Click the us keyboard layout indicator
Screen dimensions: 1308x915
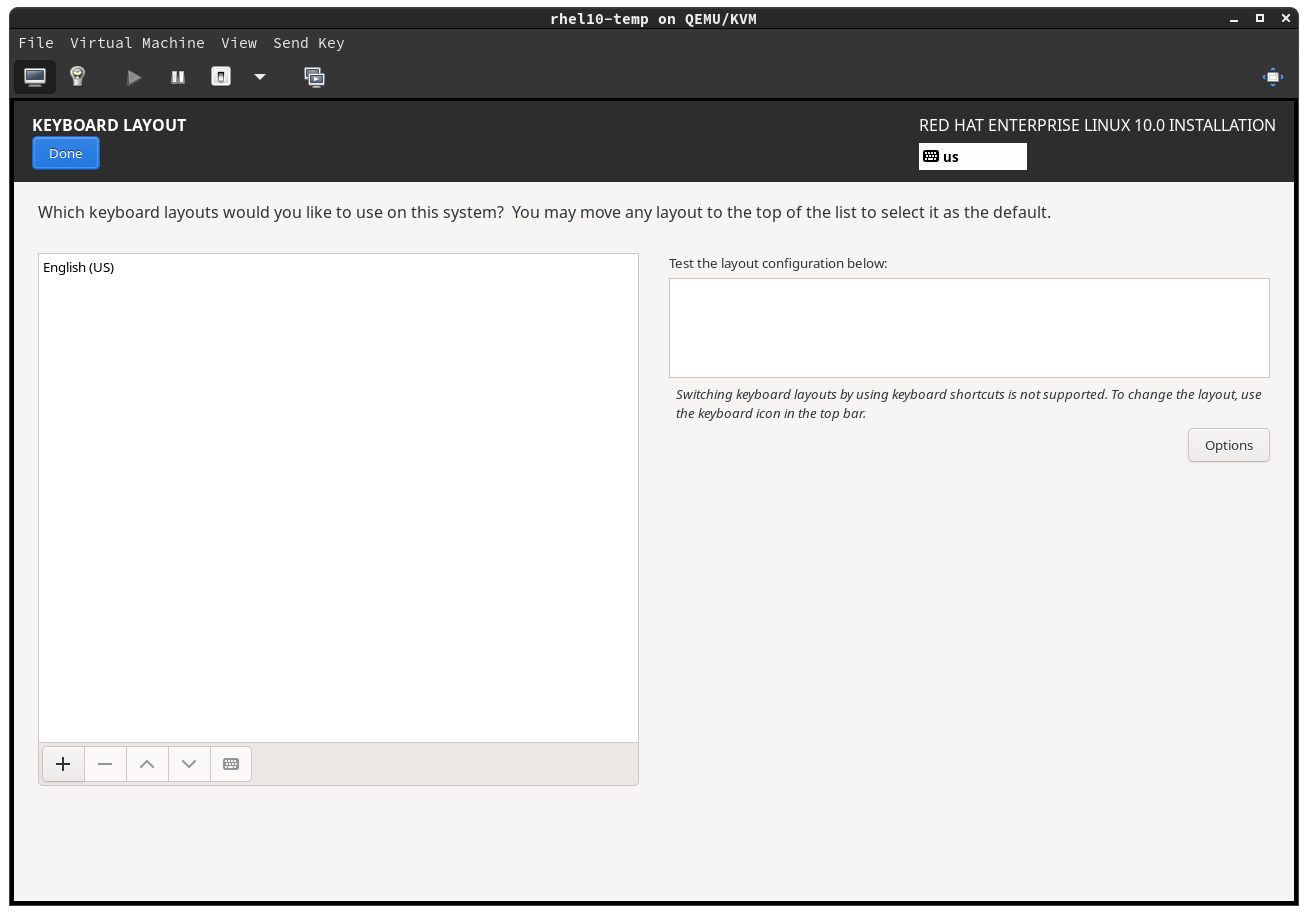point(973,156)
